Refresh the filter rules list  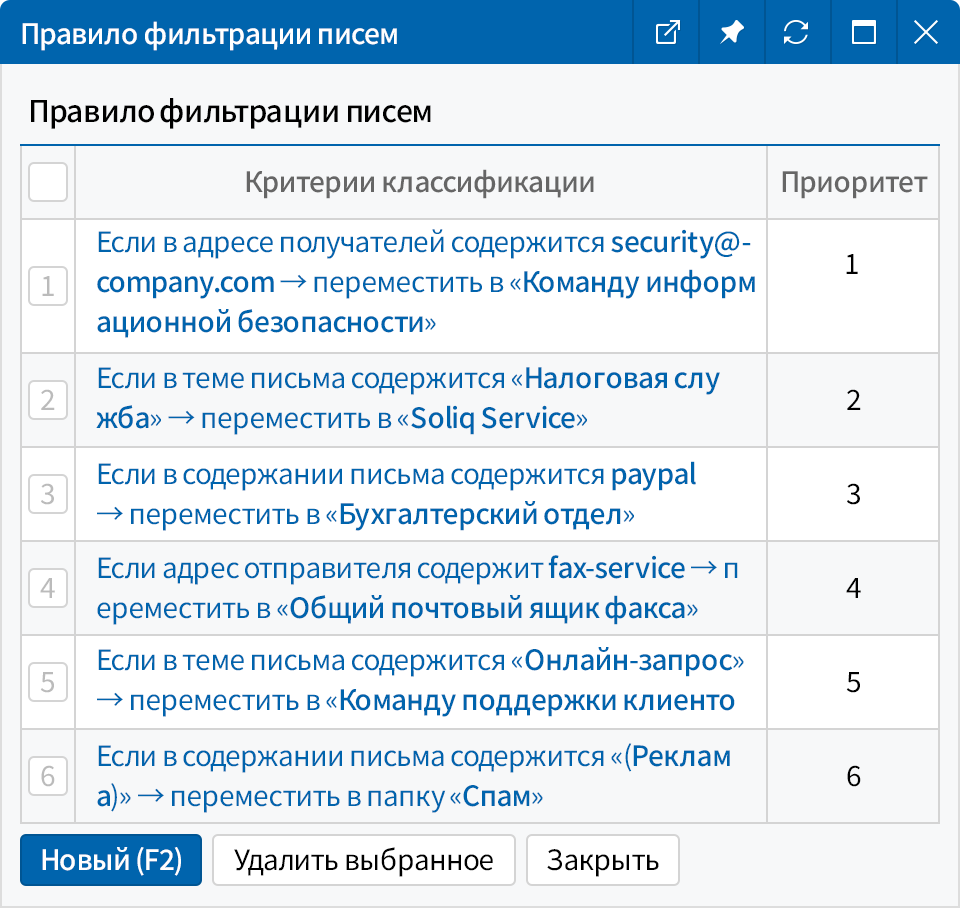[x=796, y=32]
